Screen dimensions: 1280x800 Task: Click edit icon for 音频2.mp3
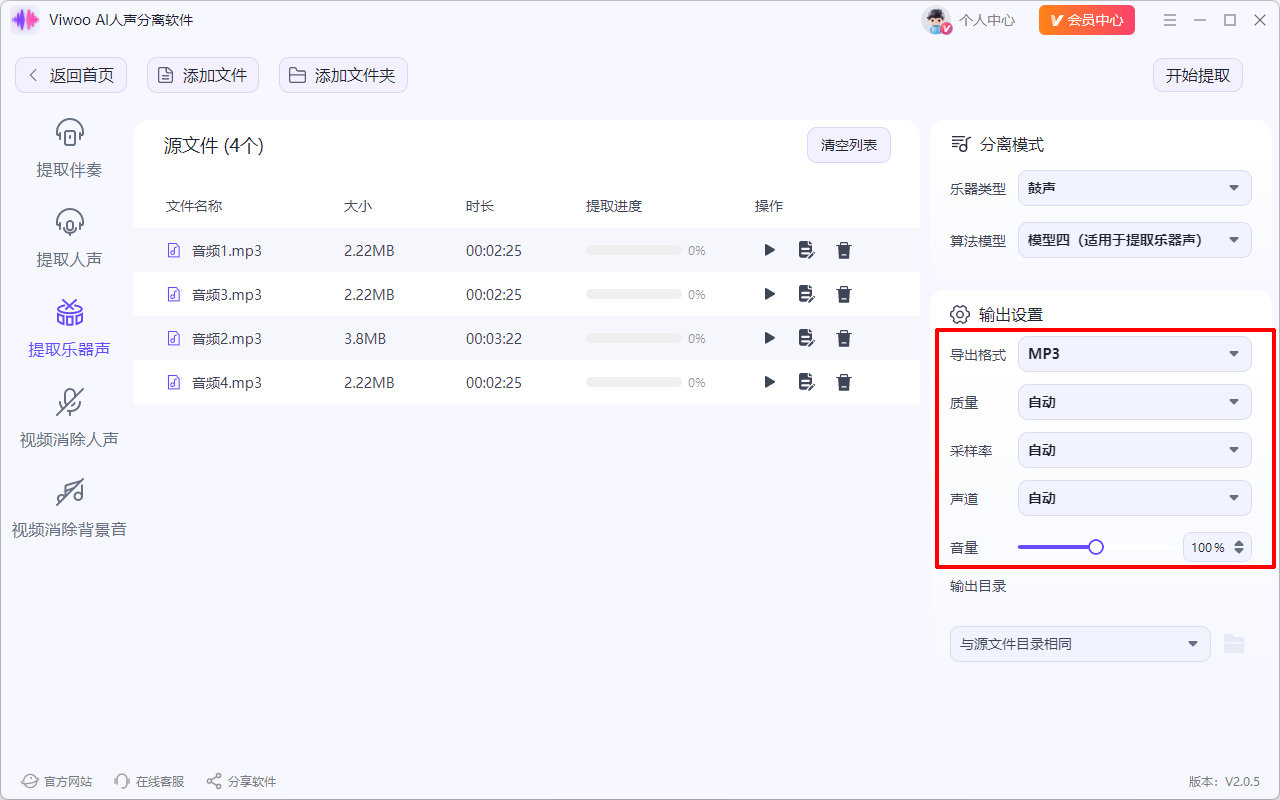coord(806,338)
